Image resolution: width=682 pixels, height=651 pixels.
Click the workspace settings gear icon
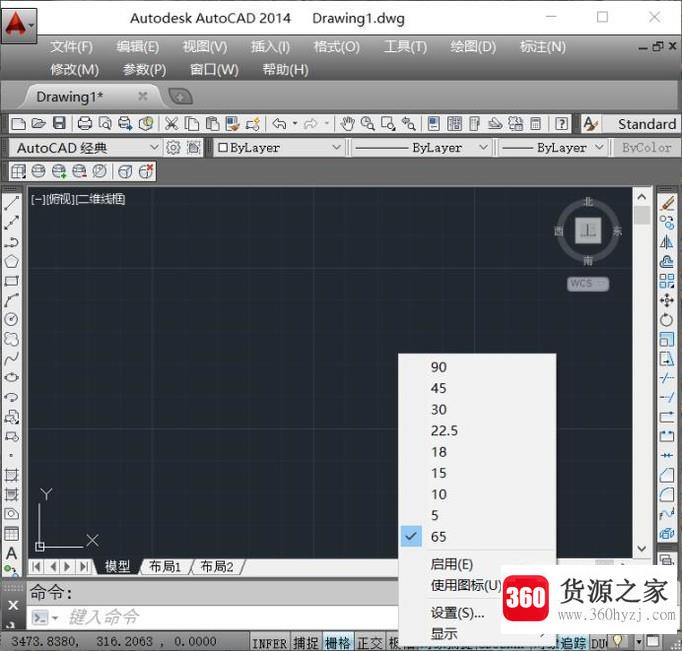click(x=173, y=148)
